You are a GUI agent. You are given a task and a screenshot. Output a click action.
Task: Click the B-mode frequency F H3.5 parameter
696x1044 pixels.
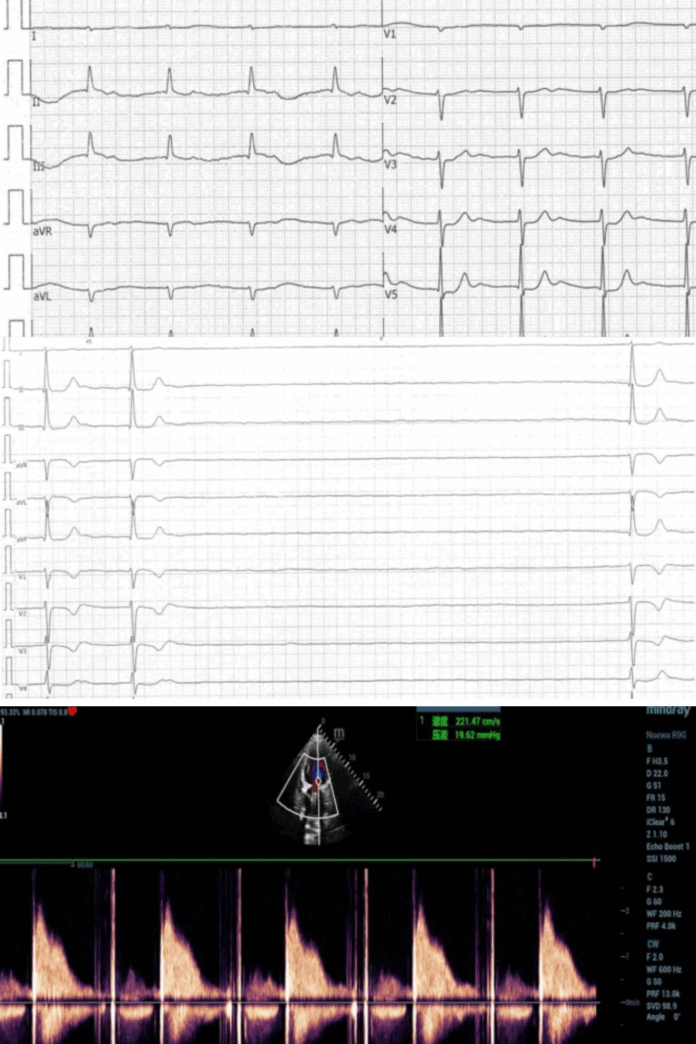tap(657, 761)
